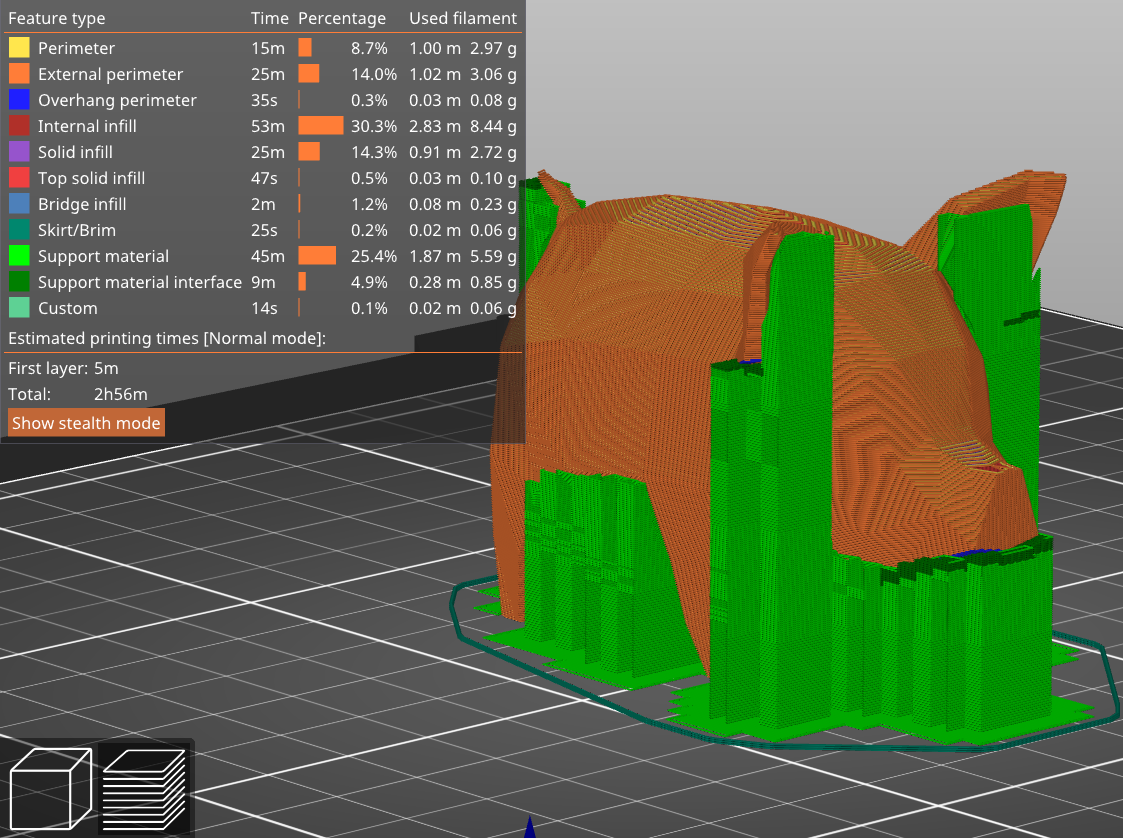Screen dimensions: 1123x838
Task: Click the Feature type column header
Action: (57, 18)
